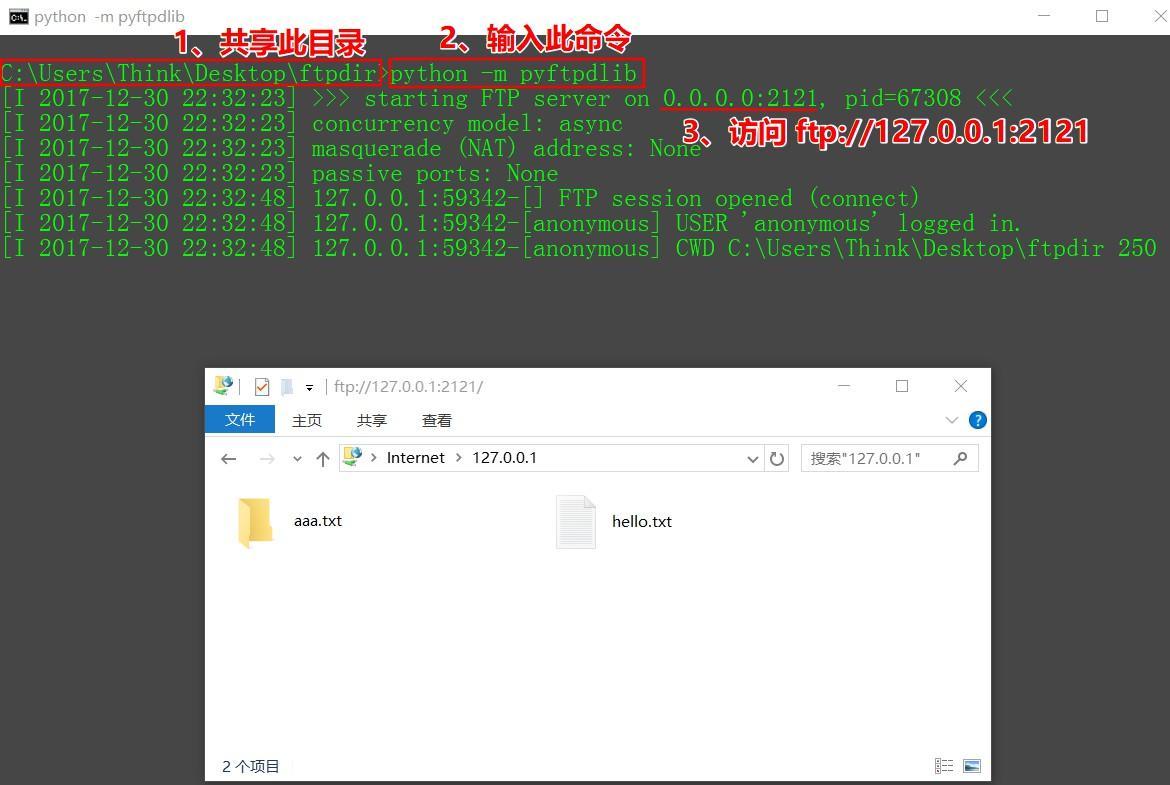Minimize the FTP Explorer window

click(x=844, y=386)
